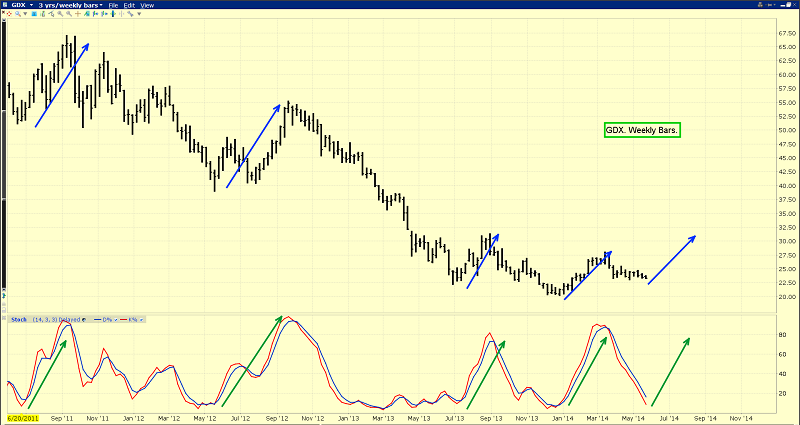
Task: Click the red K% line color sample
Action: [123, 319]
